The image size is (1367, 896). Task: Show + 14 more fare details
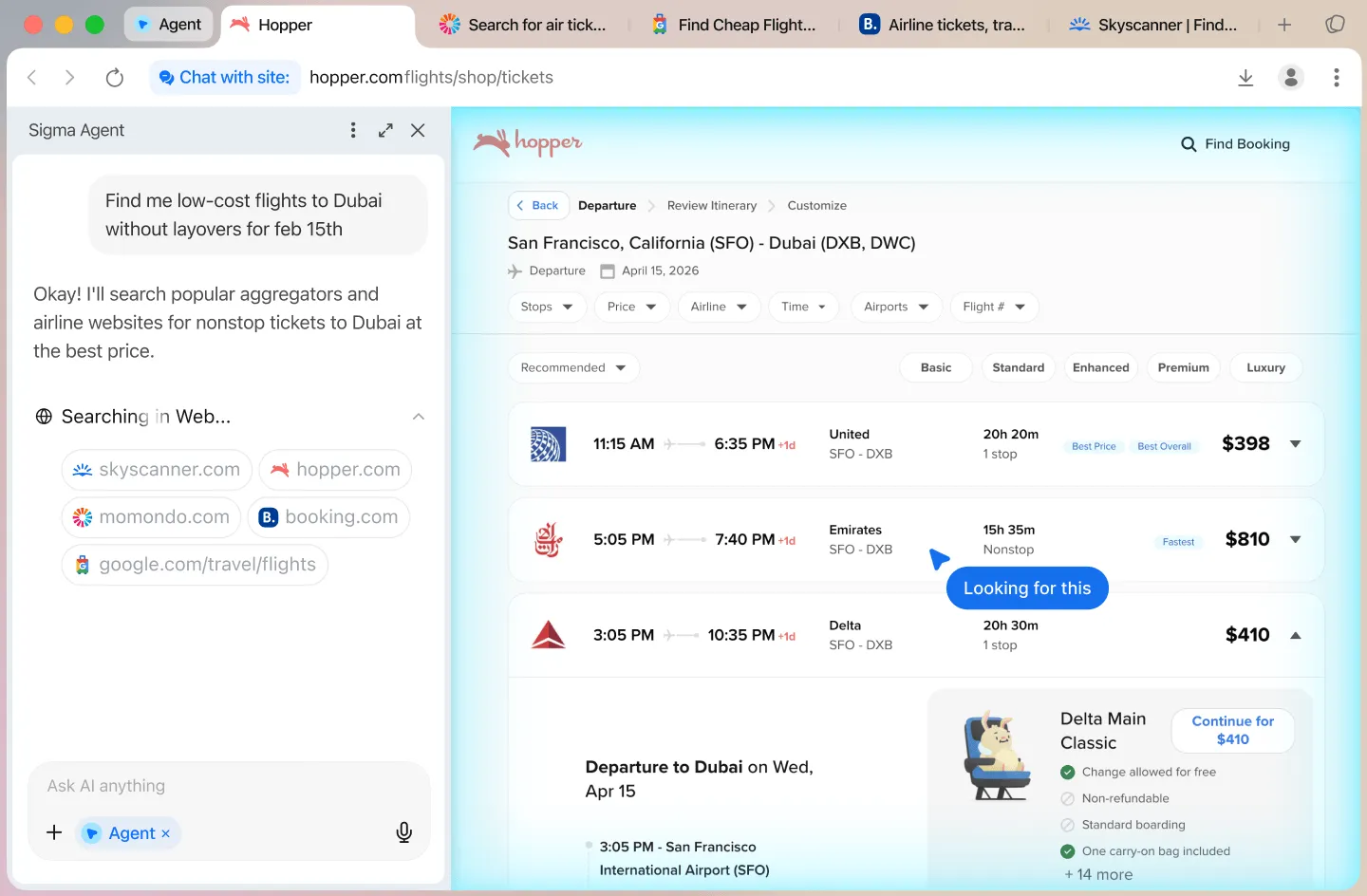pos(1098,874)
